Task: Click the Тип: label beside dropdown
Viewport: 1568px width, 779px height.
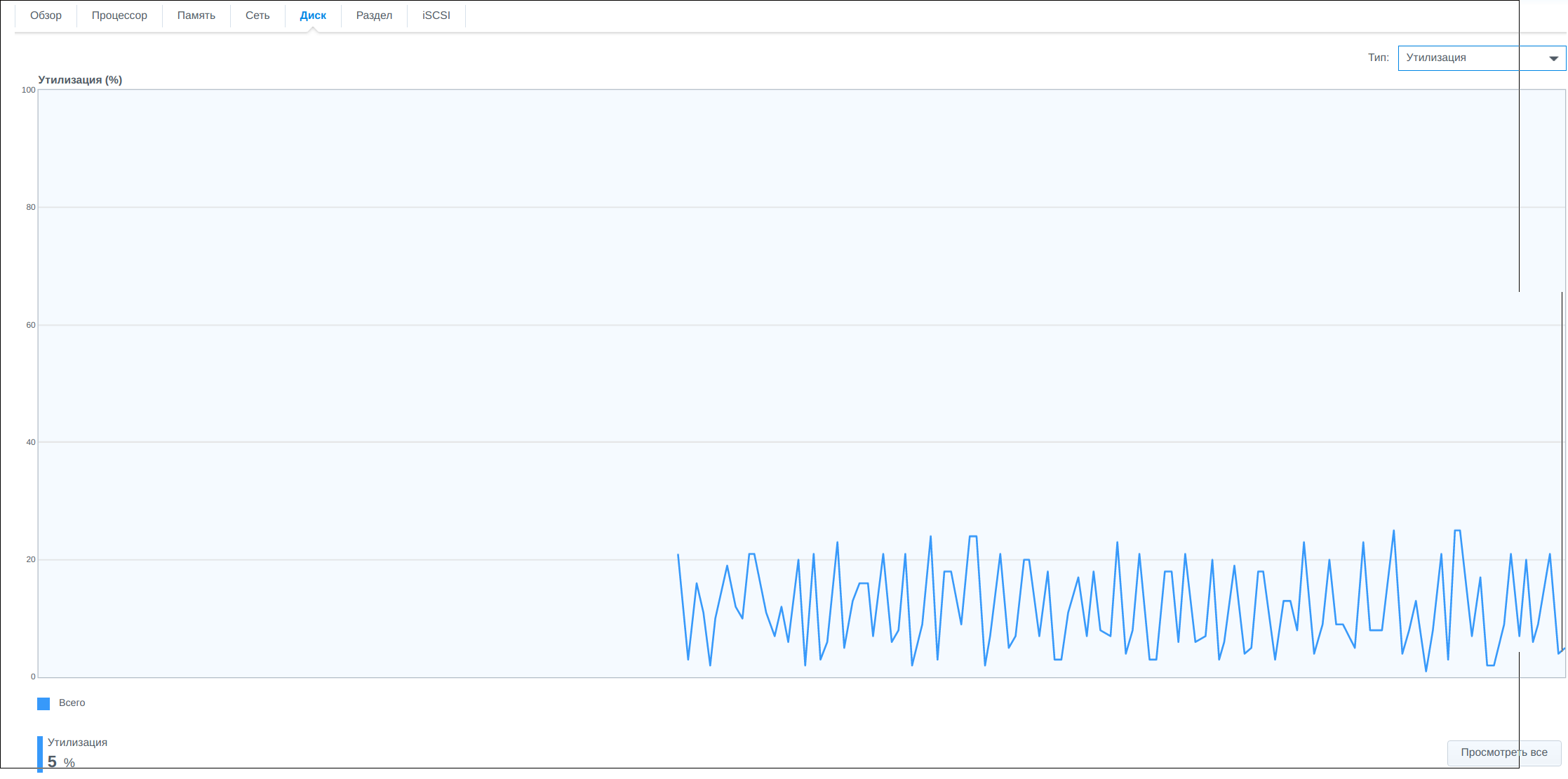Action: (x=1378, y=58)
